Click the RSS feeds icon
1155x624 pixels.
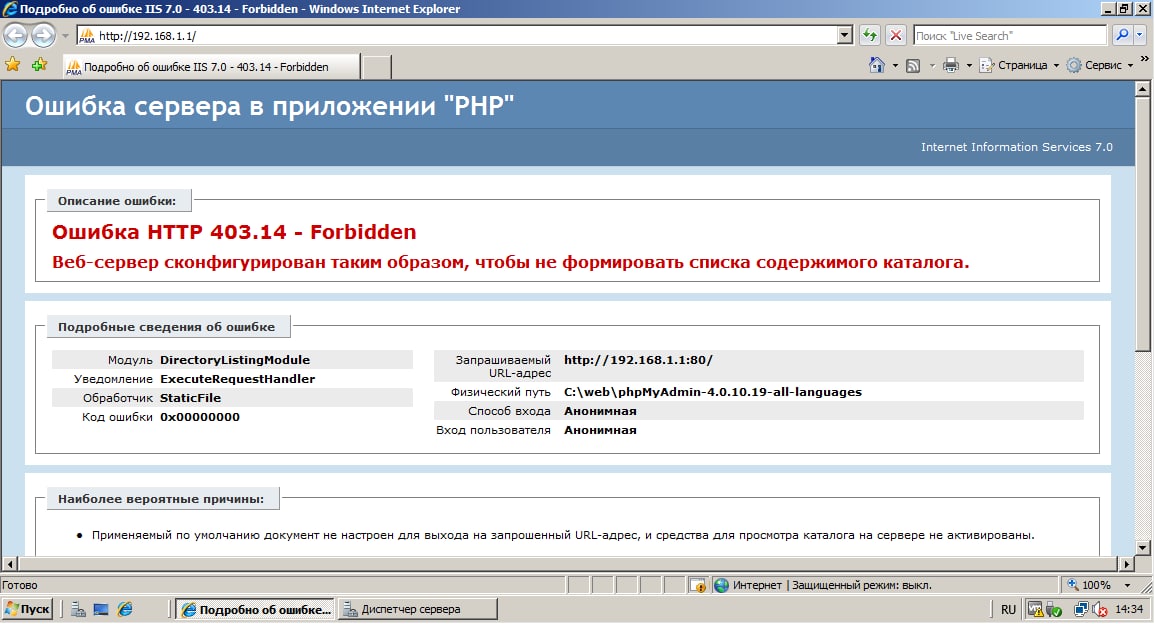click(913, 66)
